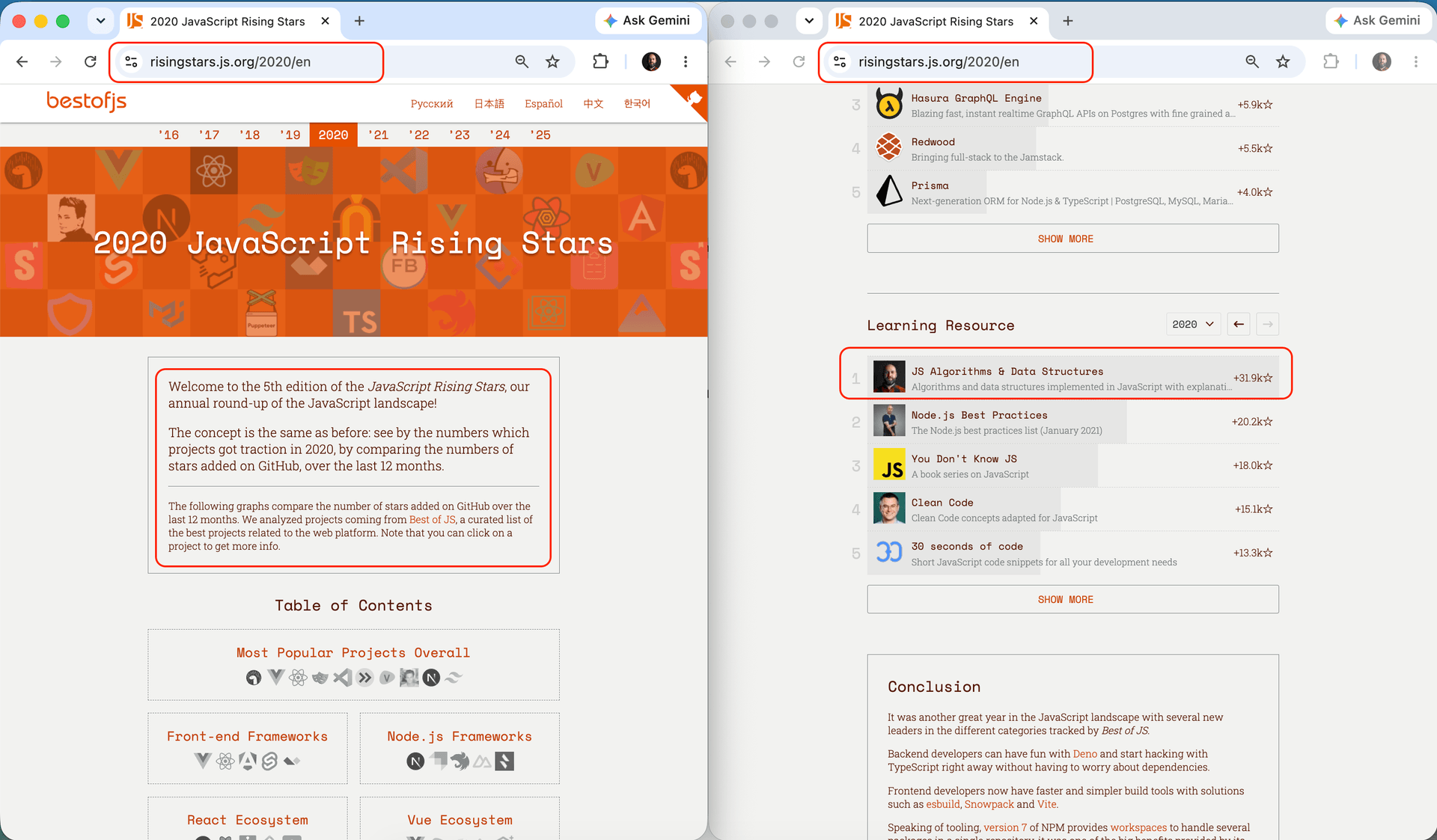Follow the esbuild link in Conclusion
This screenshot has height=840, width=1437.
coord(942,804)
